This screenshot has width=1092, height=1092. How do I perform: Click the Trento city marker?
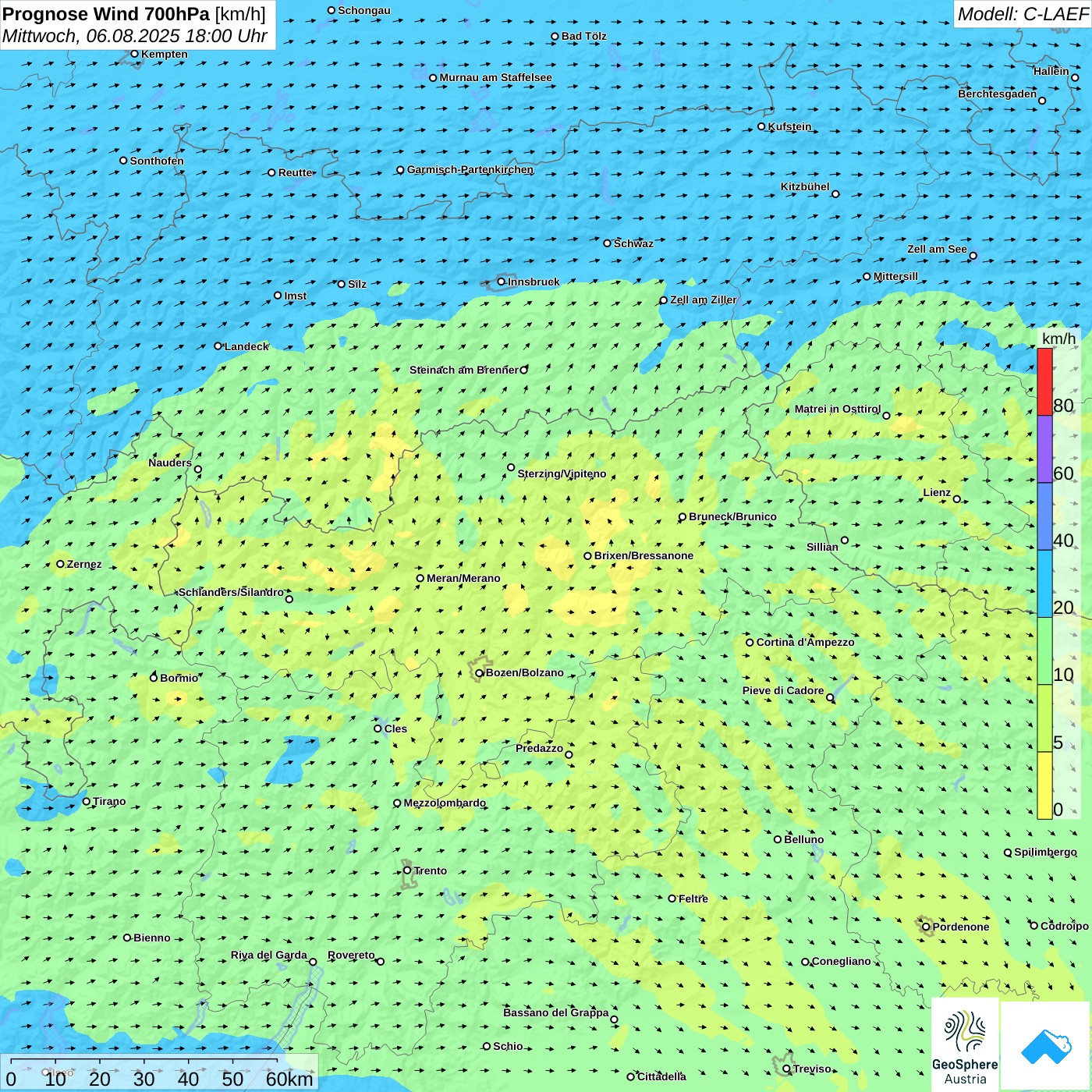(407, 870)
